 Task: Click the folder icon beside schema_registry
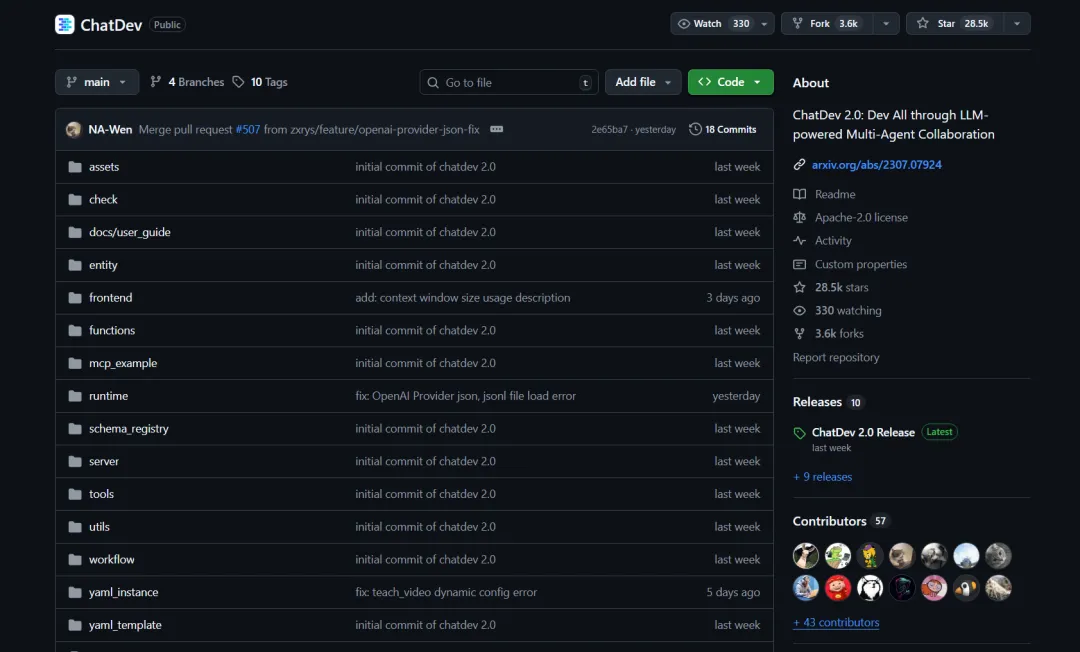pyautogui.click(x=75, y=428)
